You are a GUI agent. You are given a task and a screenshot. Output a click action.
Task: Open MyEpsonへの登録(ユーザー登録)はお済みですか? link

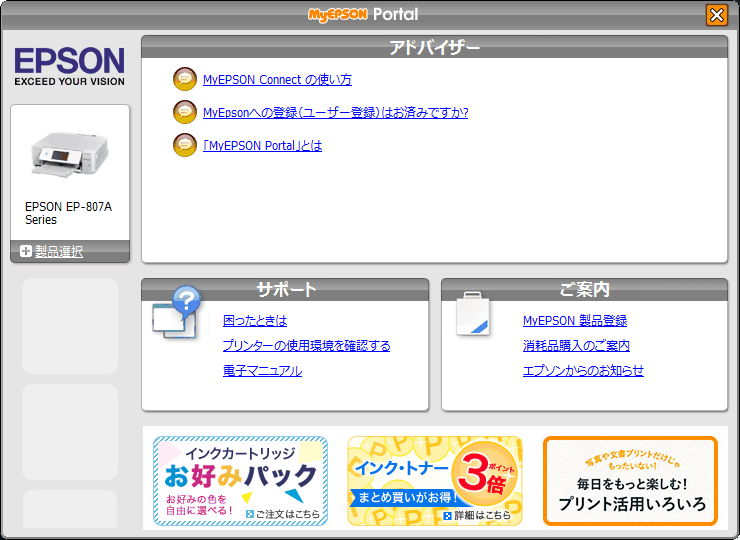pyautogui.click(x=336, y=112)
